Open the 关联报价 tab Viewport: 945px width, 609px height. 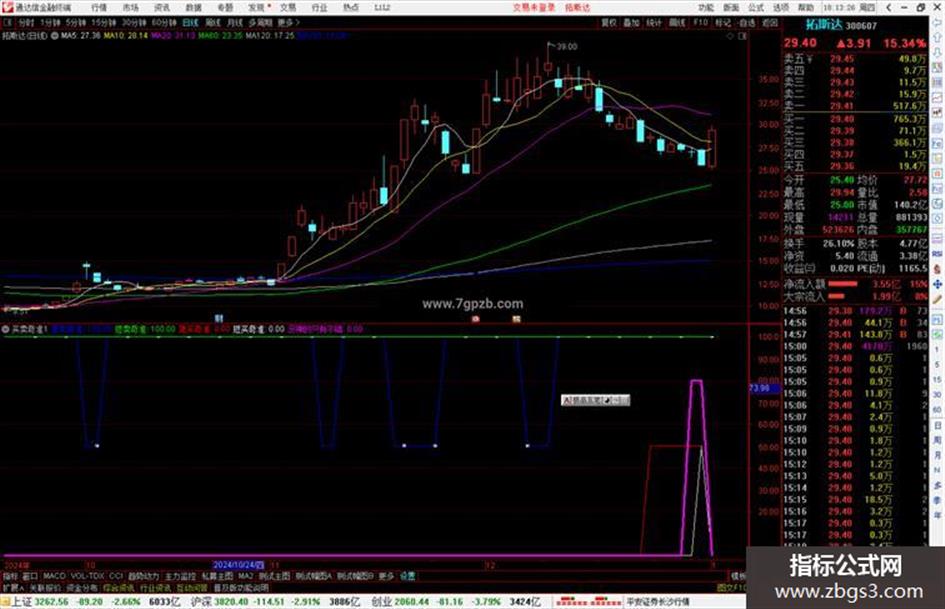tap(45, 587)
